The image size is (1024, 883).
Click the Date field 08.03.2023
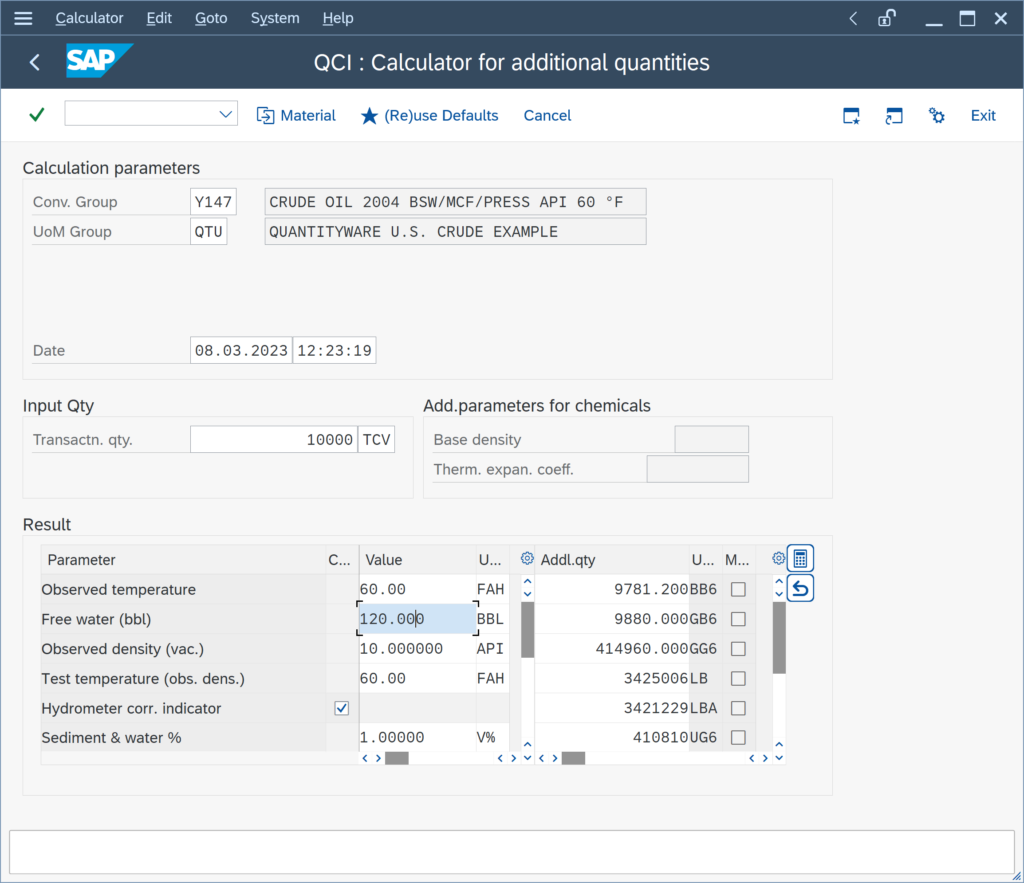(241, 350)
